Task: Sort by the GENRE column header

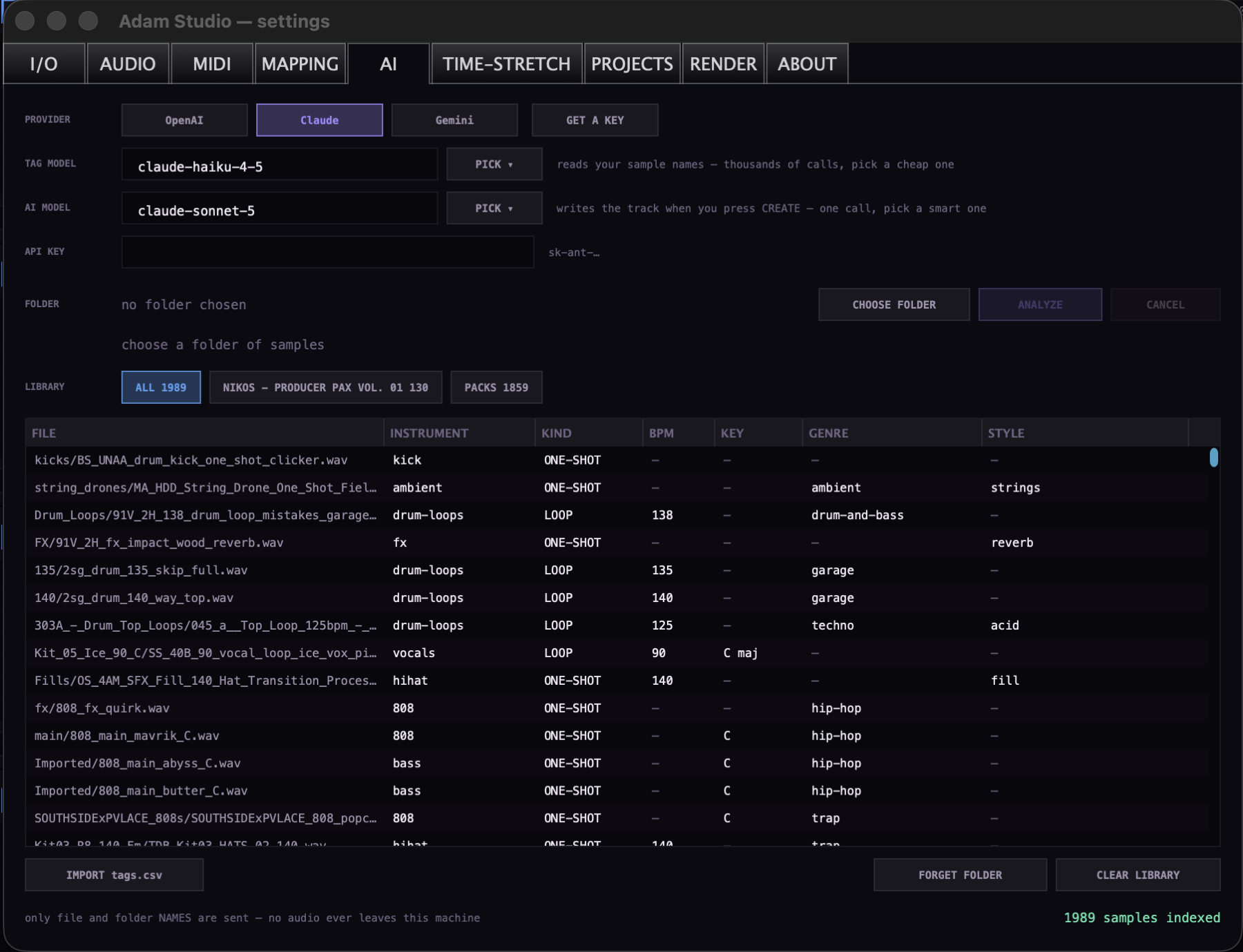Action: 892,433
